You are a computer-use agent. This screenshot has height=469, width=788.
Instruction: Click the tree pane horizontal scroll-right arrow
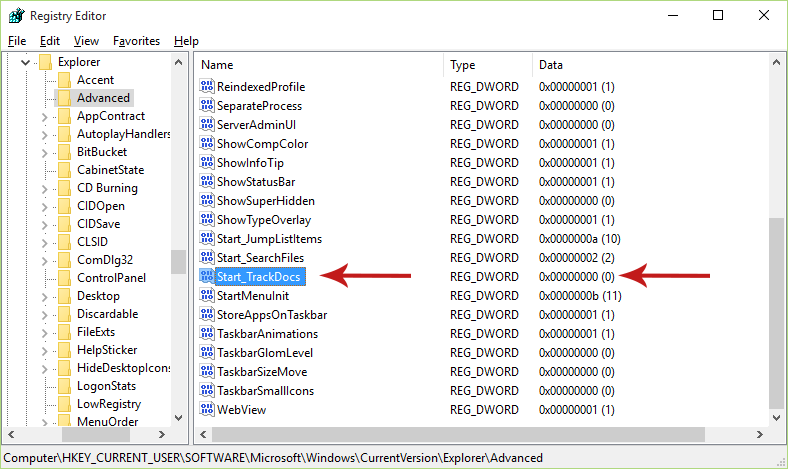[162, 434]
